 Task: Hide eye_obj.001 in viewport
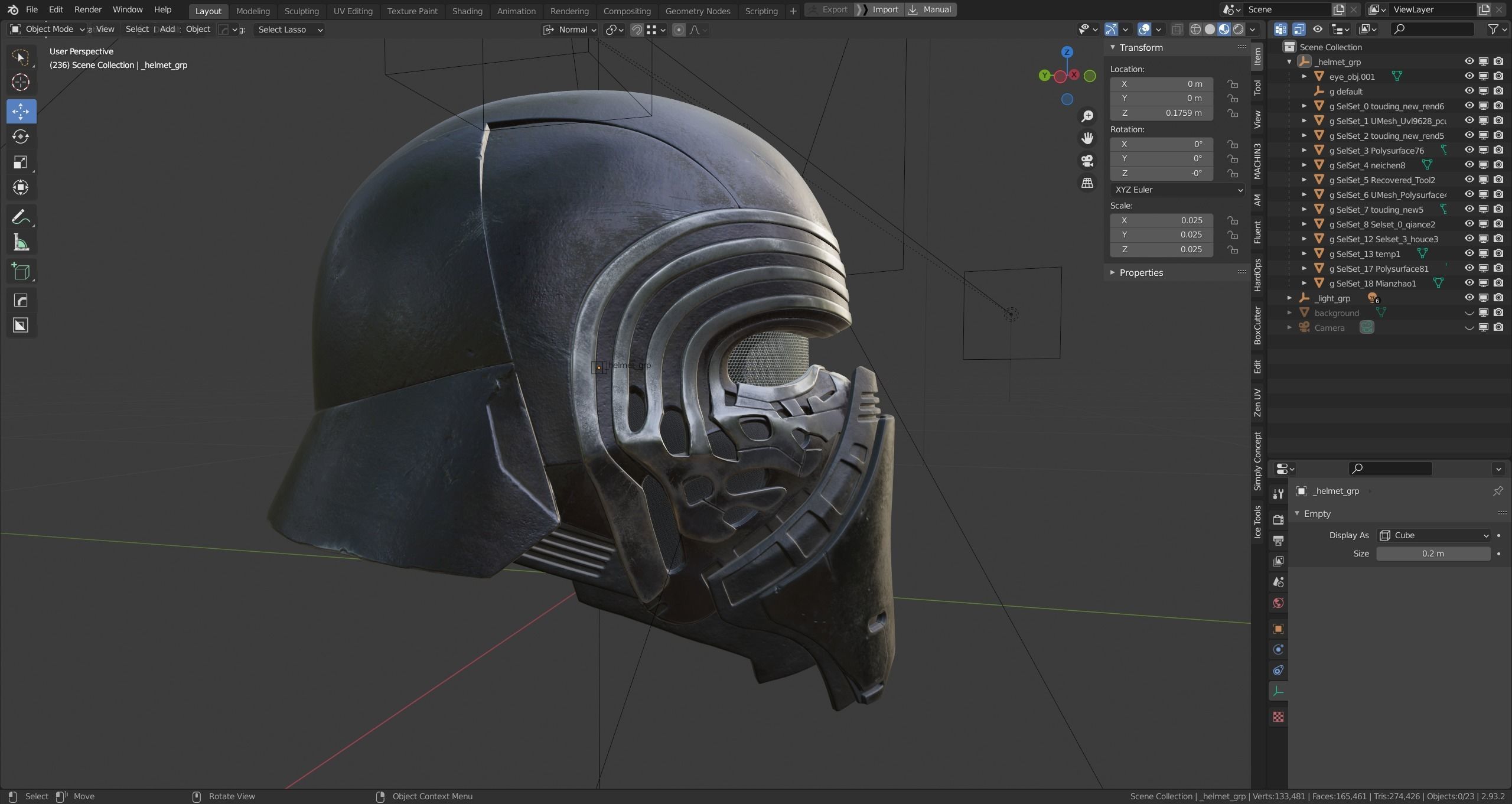[1469, 76]
